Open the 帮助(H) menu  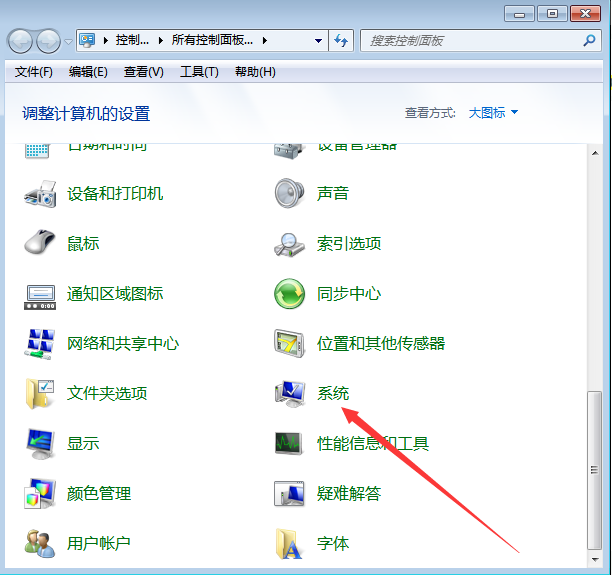255,72
